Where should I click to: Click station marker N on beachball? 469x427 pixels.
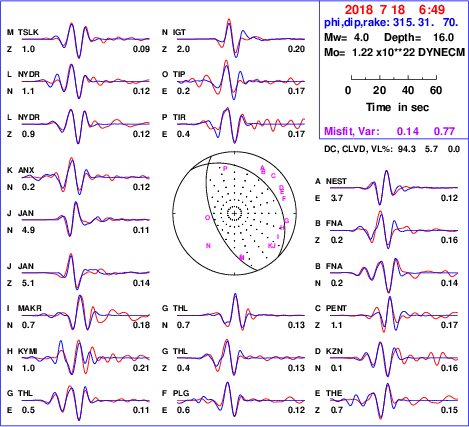click(x=208, y=246)
